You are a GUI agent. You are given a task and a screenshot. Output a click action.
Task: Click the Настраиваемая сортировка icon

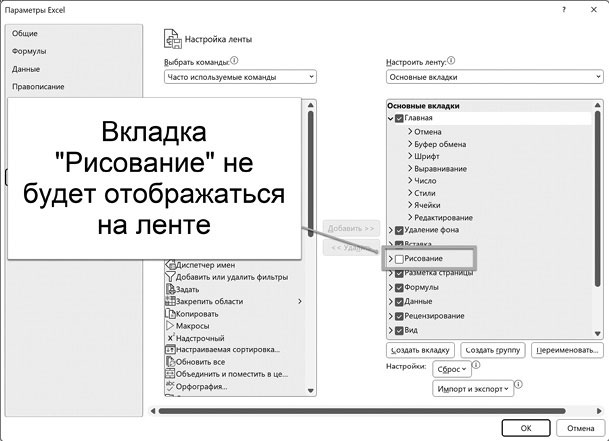[170, 350]
